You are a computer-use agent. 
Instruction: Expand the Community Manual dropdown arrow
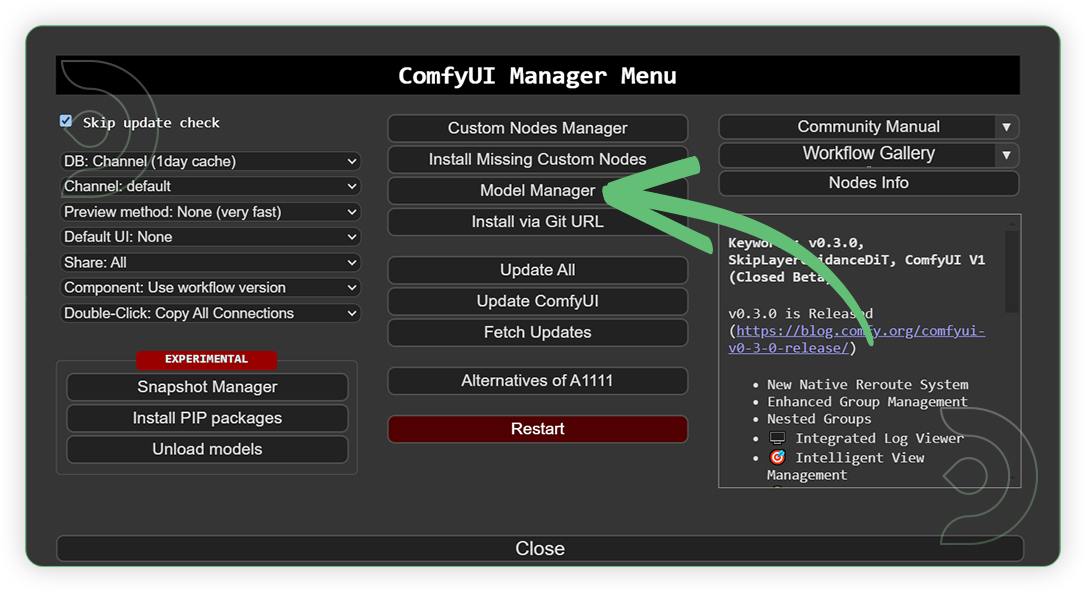[1008, 126]
